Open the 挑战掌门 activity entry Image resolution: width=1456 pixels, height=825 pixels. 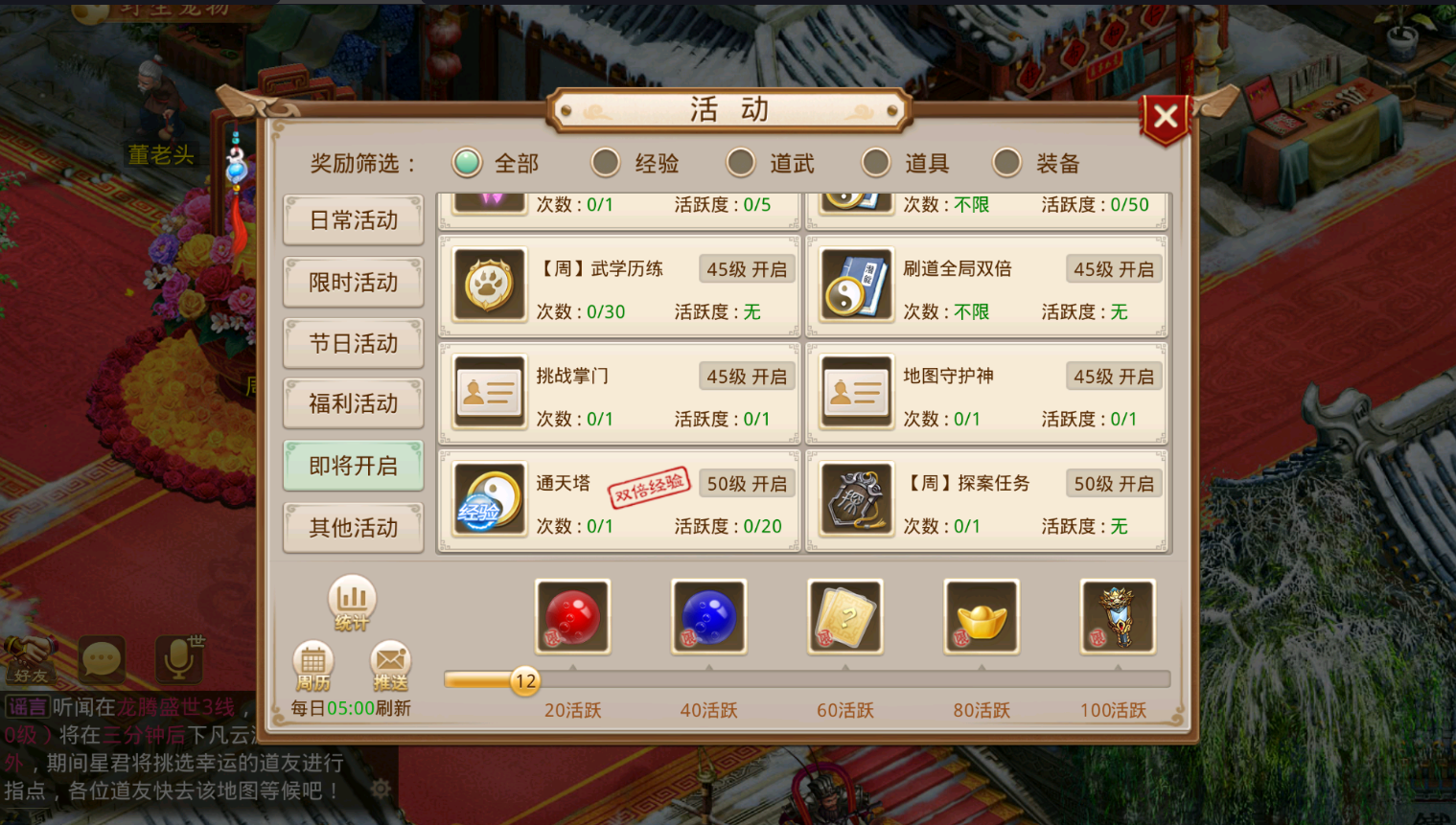click(x=619, y=393)
